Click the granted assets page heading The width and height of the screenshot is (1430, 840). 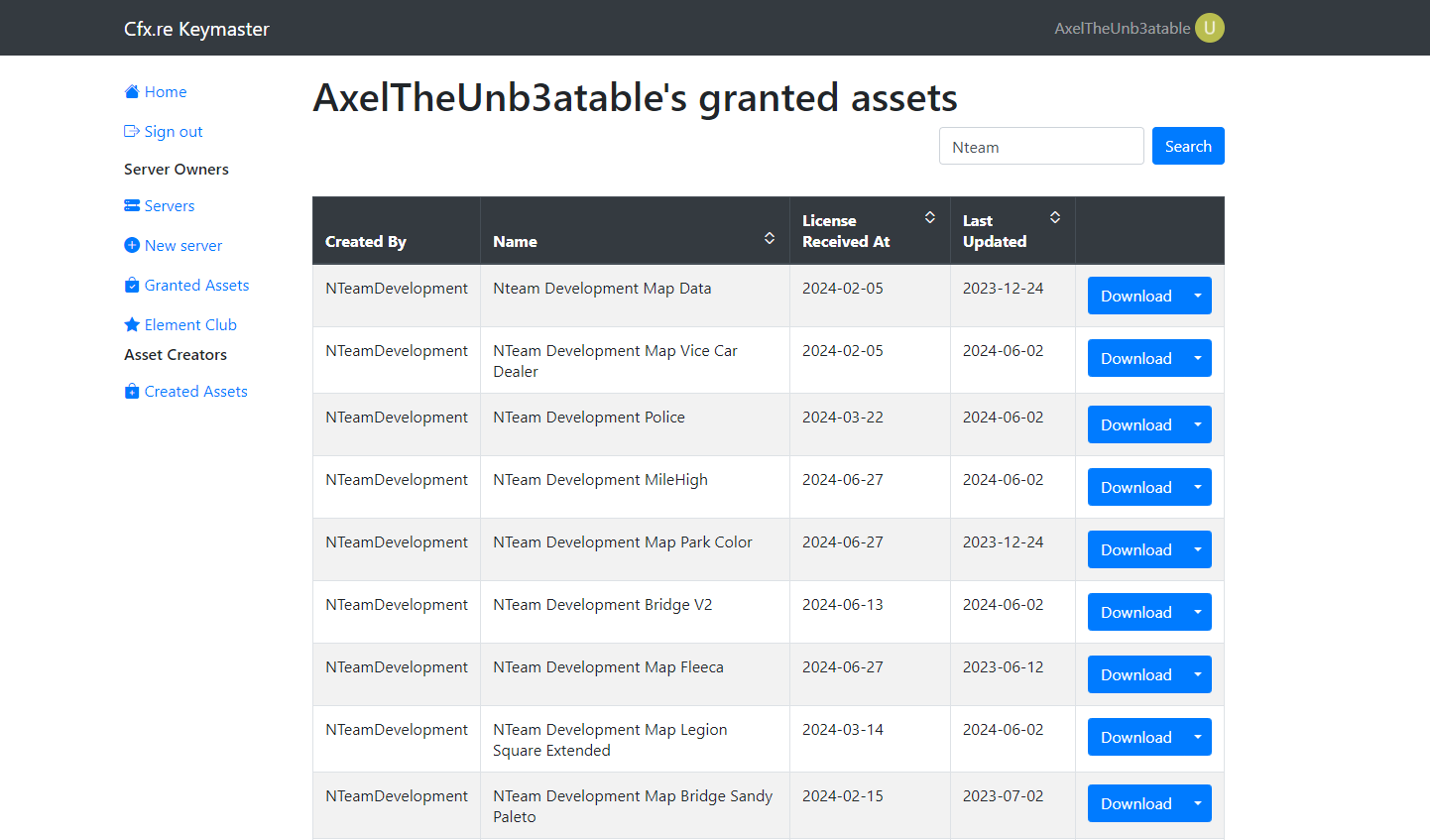[636, 98]
